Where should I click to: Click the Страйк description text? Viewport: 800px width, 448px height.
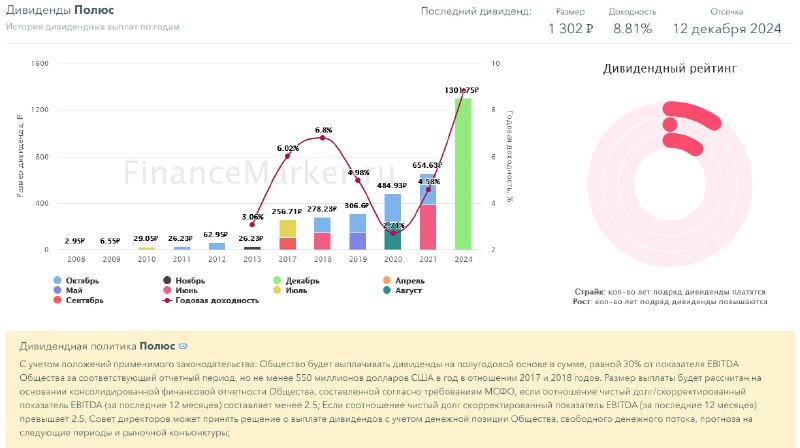[670, 292]
